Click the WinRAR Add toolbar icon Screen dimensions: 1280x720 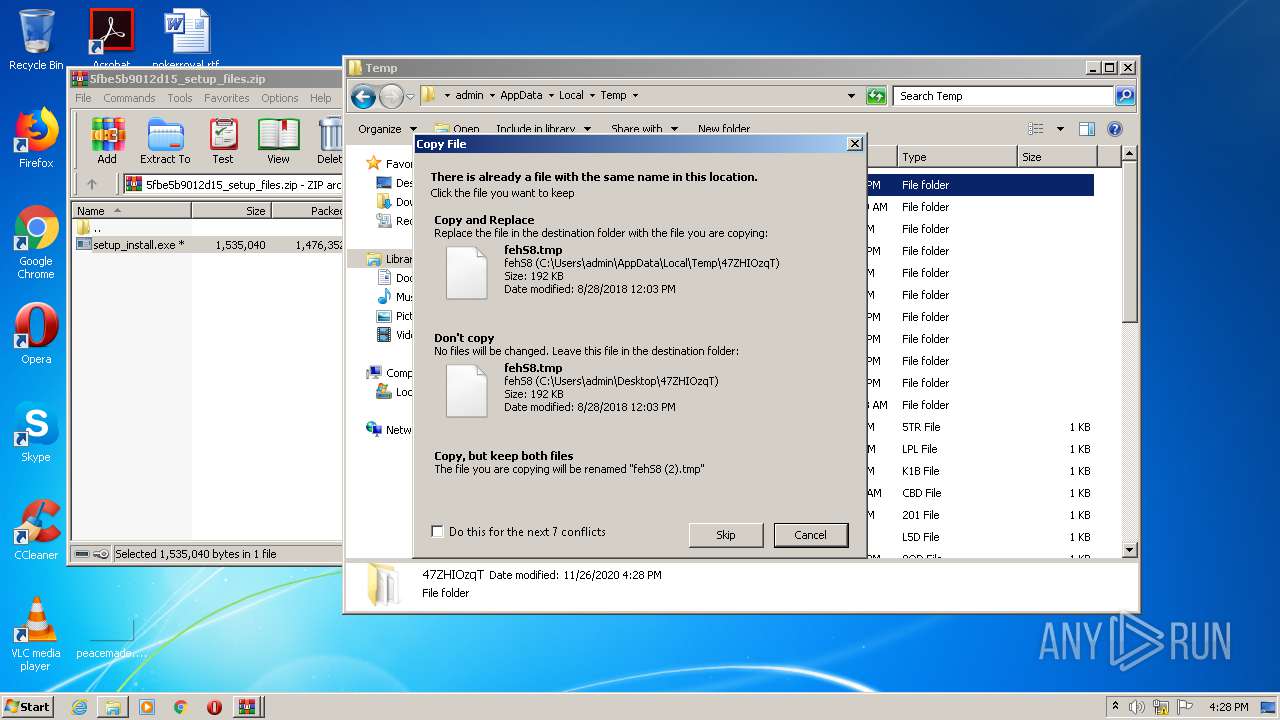click(x=107, y=140)
